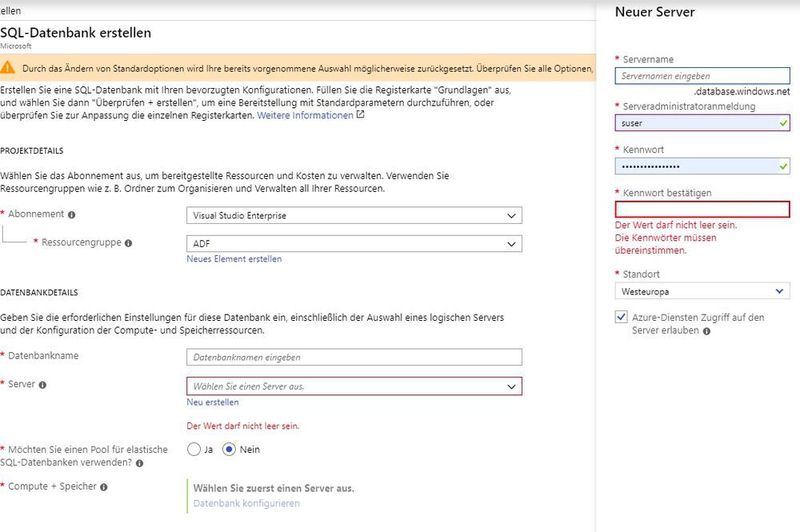800x532 pixels.
Task: Click the info icon beside Server label
Action: [43, 385]
